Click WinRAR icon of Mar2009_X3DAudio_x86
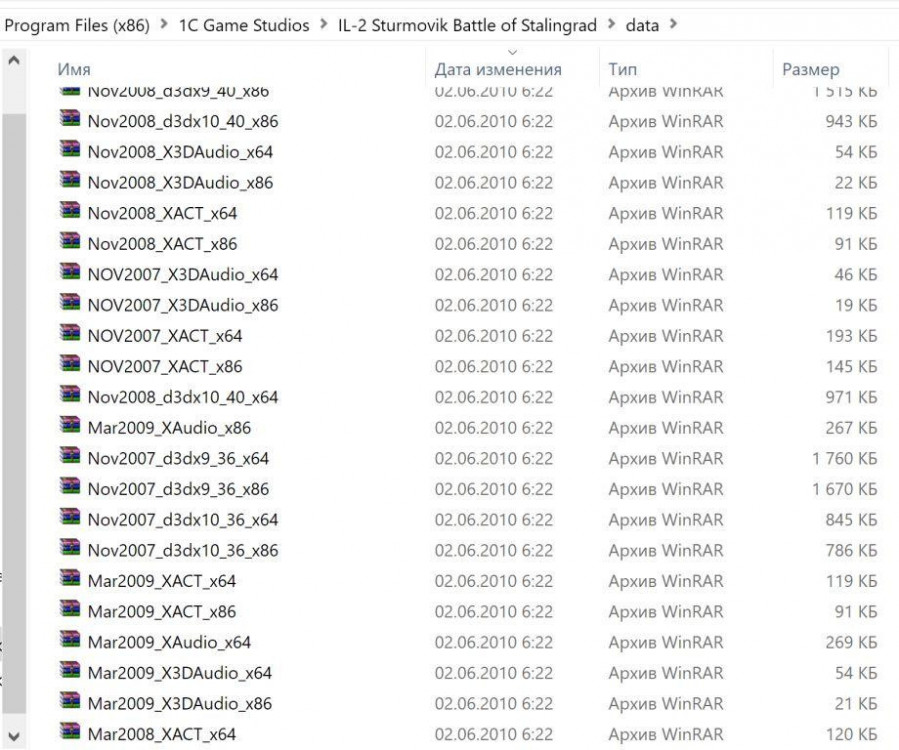The height and width of the screenshot is (750, 899). click(x=70, y=701)
